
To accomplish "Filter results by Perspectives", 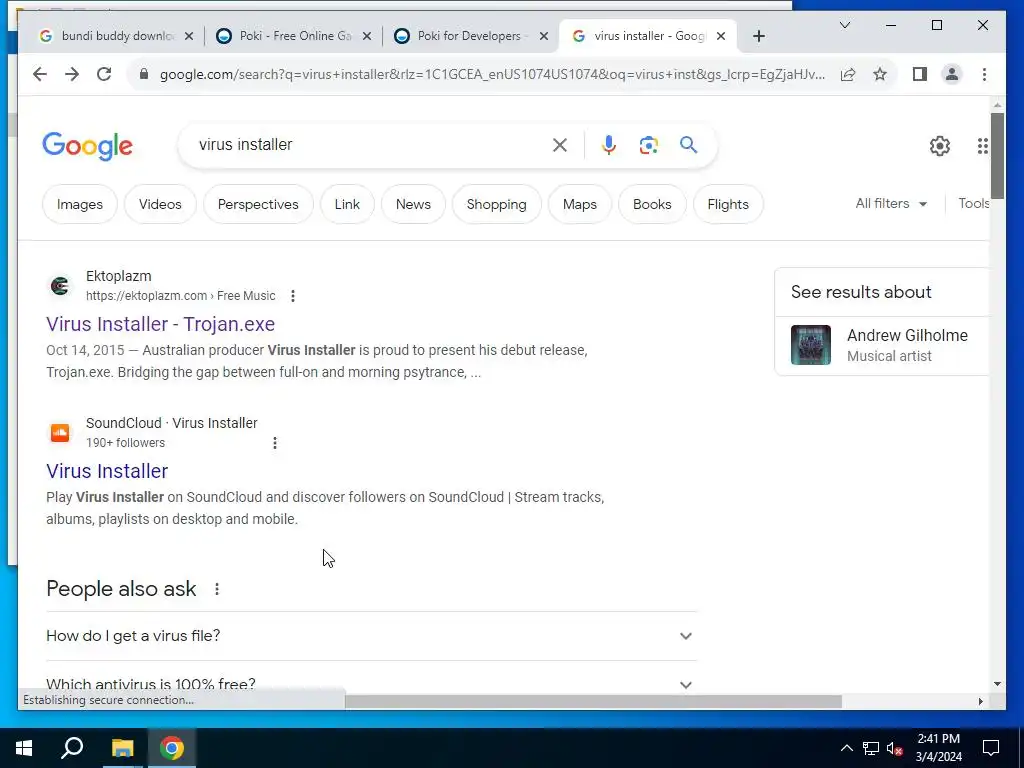I will tap(258, 204).
